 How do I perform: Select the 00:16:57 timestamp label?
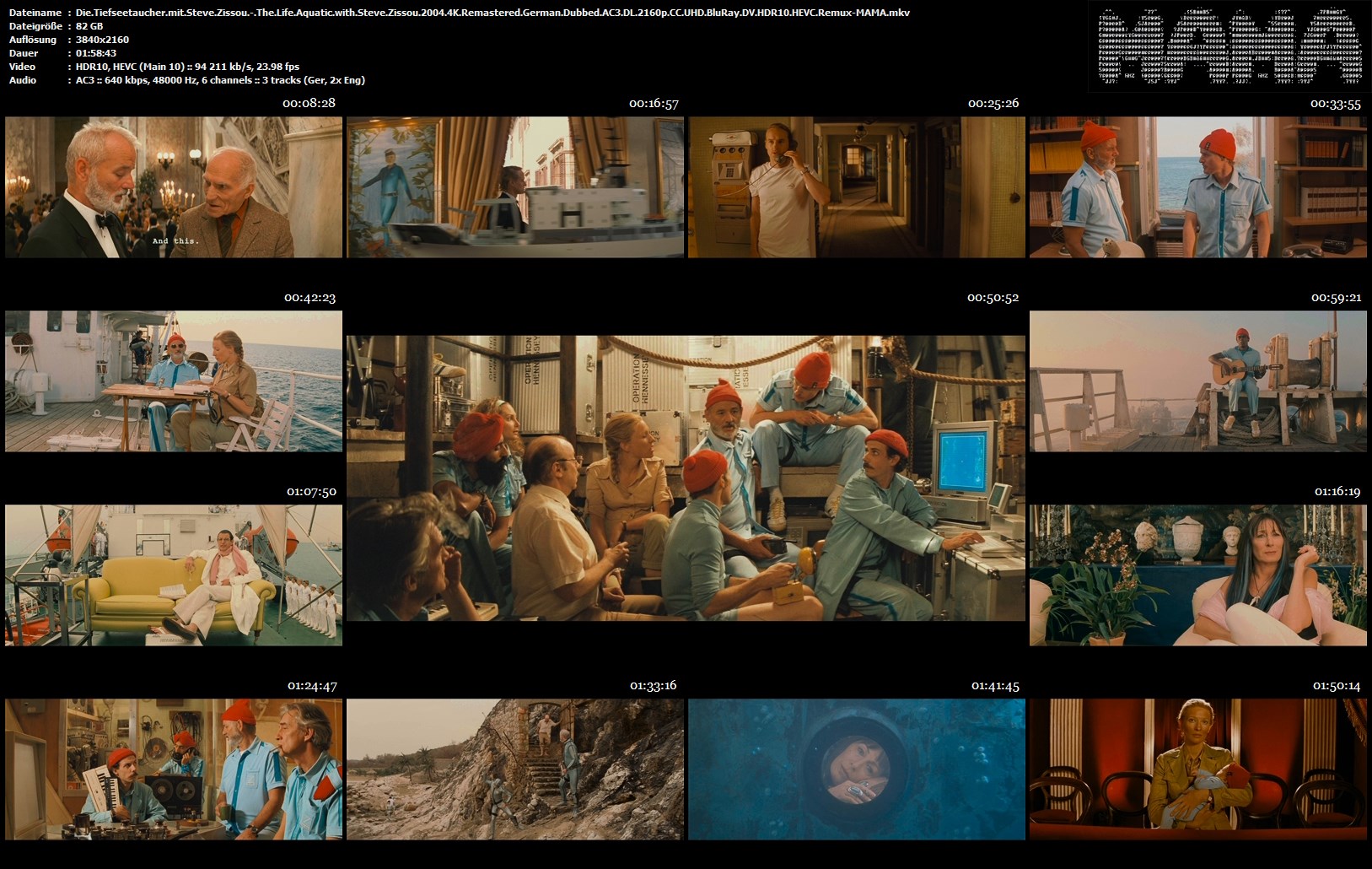click(654, 103)
